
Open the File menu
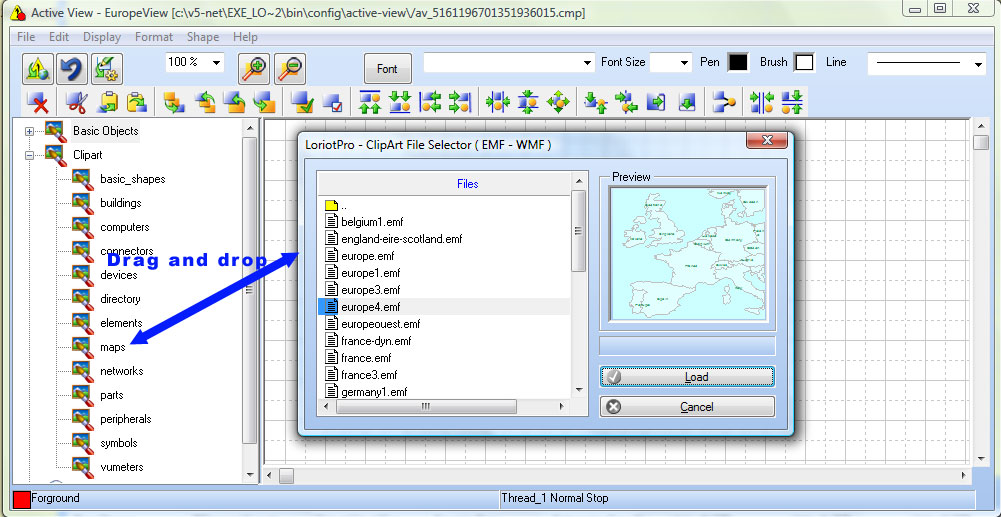click(x=26, y=37)
